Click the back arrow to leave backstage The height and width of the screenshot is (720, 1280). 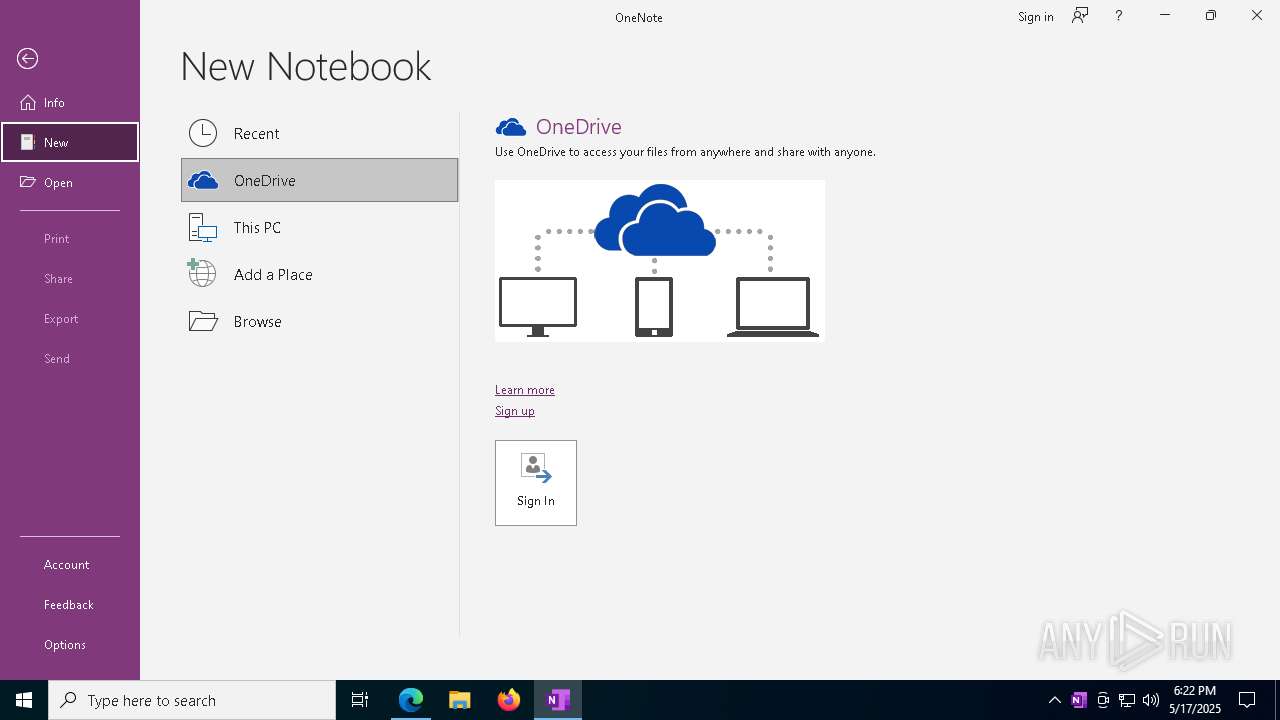pyautogui.click(x=28, y=59)
